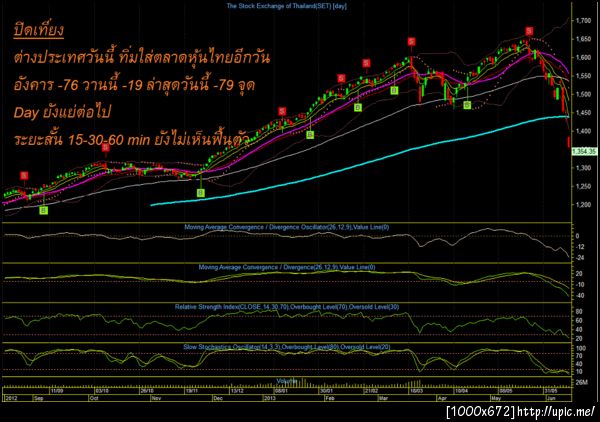This screenshot has height=422, width=600.
Task: Click the May month label
Action: 496,398
